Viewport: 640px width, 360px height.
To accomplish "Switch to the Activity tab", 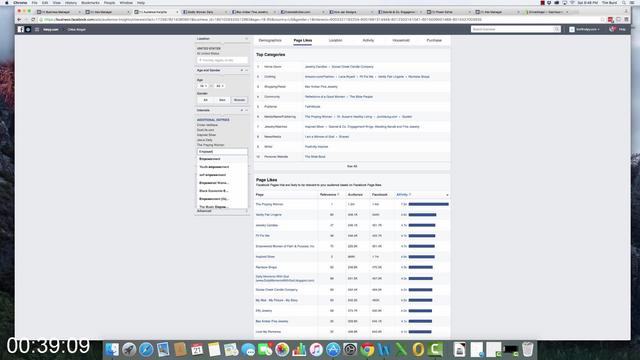I will coord(368,40).
